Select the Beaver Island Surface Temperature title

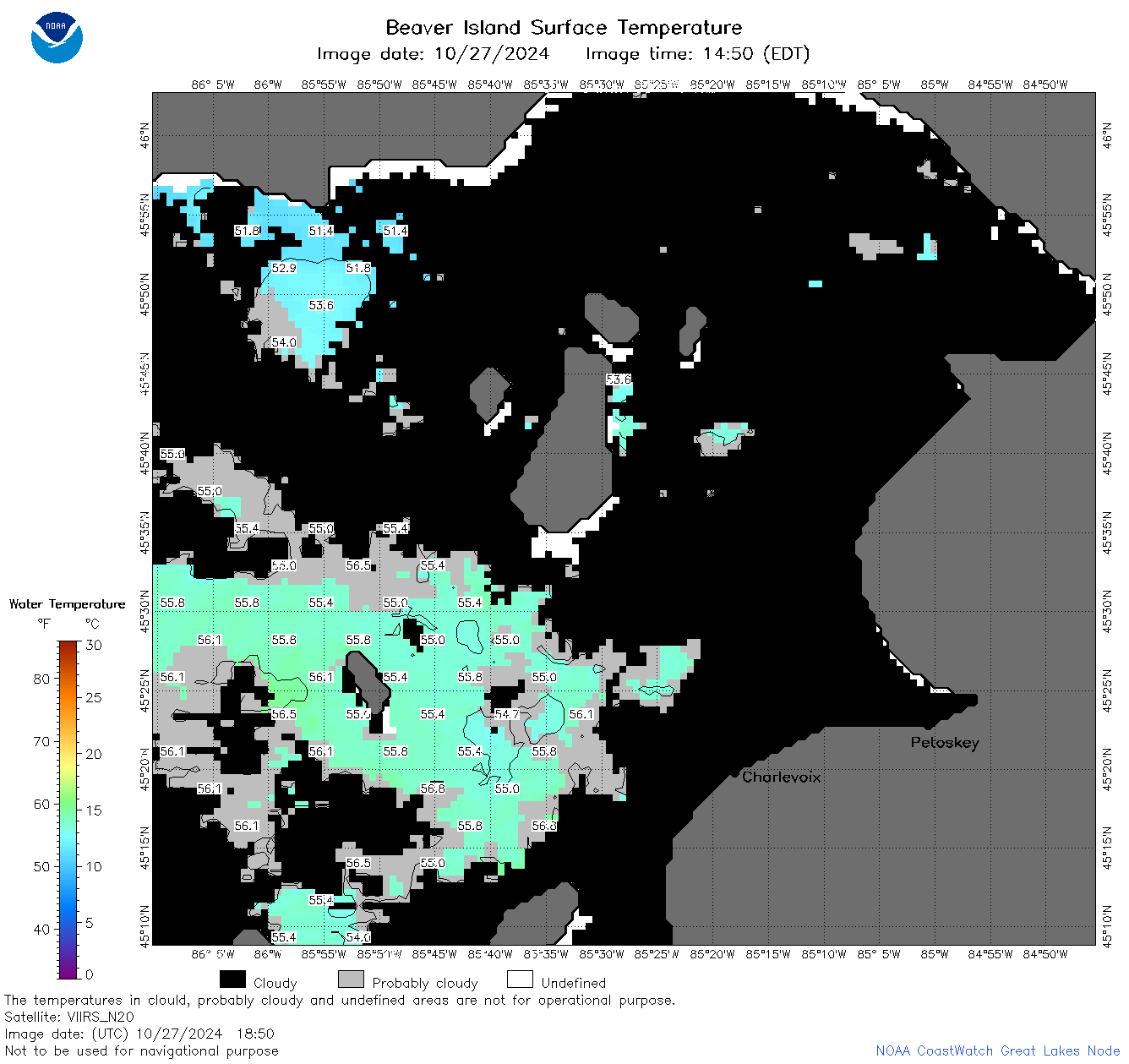[x=564, y=27]
